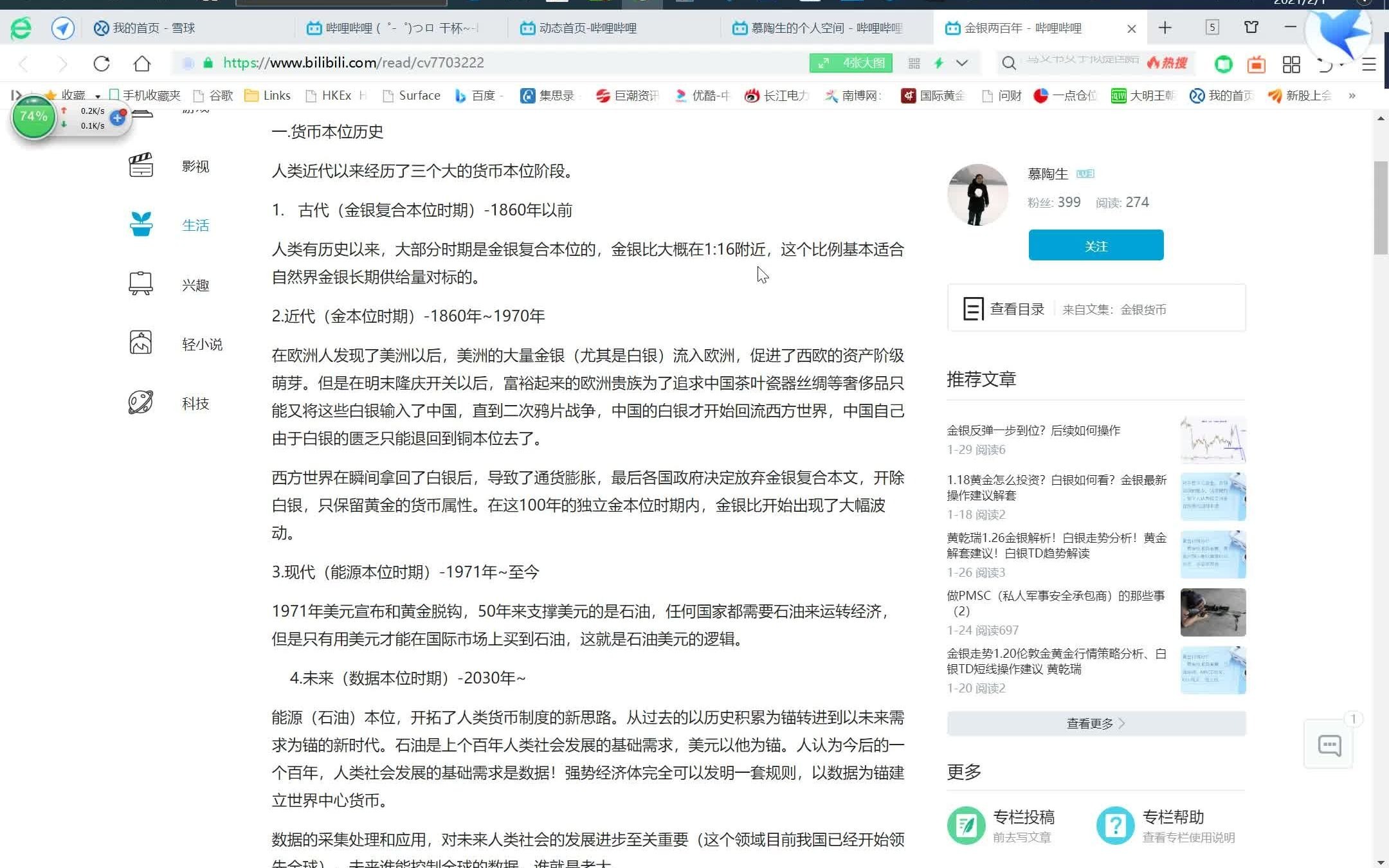Image resolution: width=1389 pixels, height=868 pixels.
Task: Click the green circle extension icon
Action: click(1224, 64)
